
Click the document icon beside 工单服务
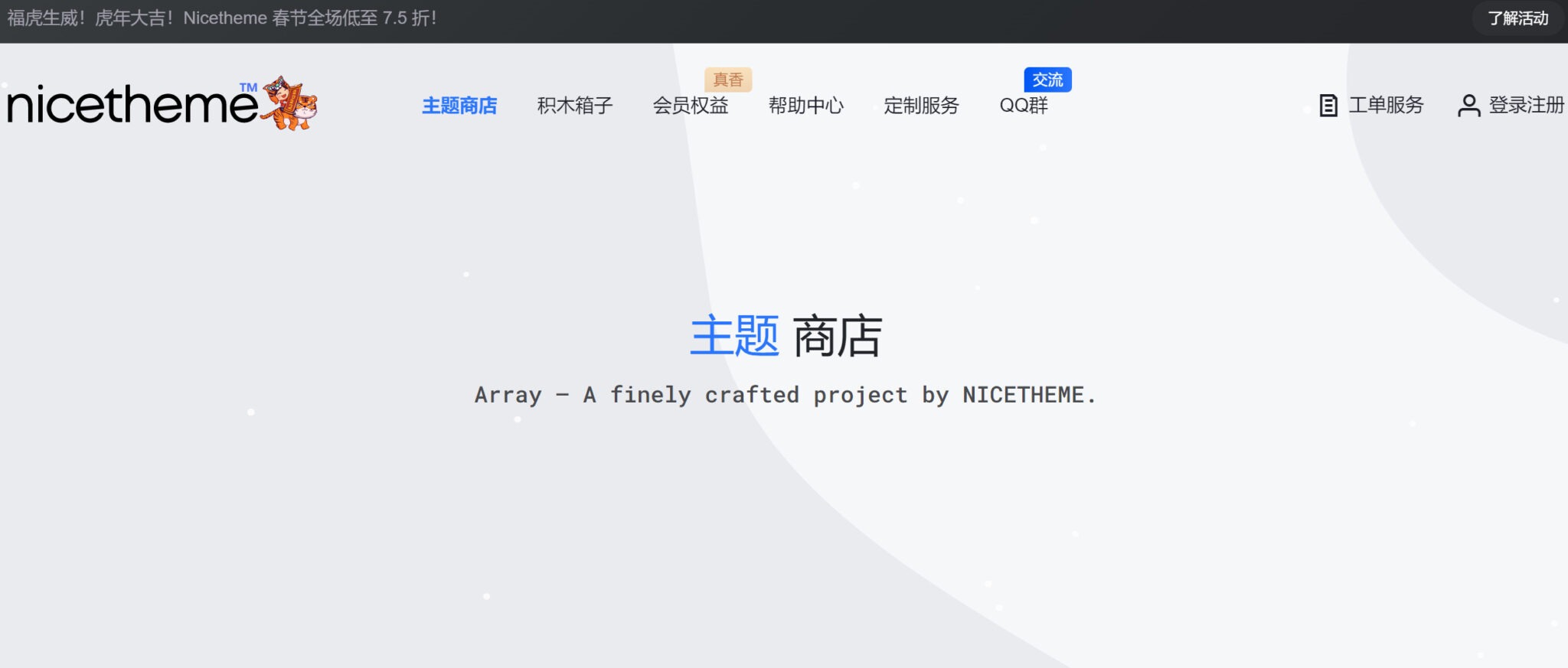(x=1328, y=106)
